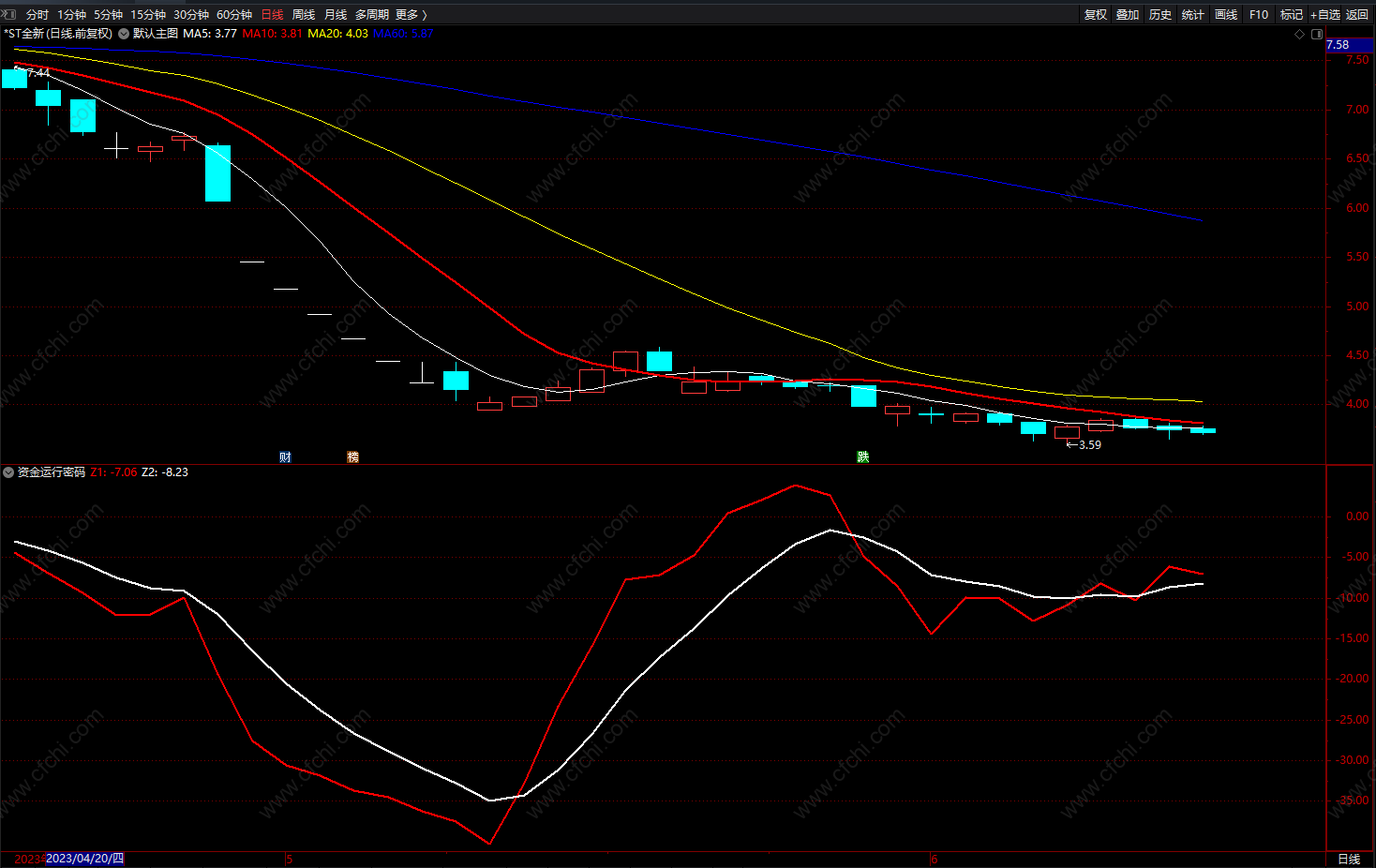Screen dimensions: 1376x868
Task: Add stock via +自选 button
Action: 1325,14
